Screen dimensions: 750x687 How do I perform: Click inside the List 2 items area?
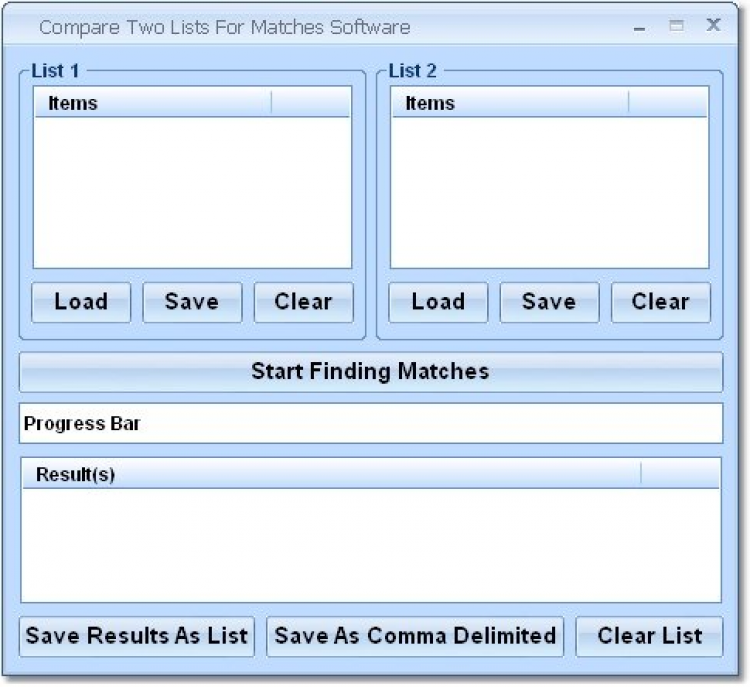[549, 192]
